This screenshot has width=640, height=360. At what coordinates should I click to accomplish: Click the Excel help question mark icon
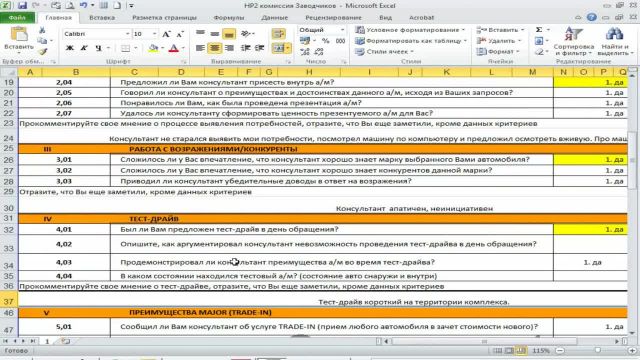tap(591, 17)
